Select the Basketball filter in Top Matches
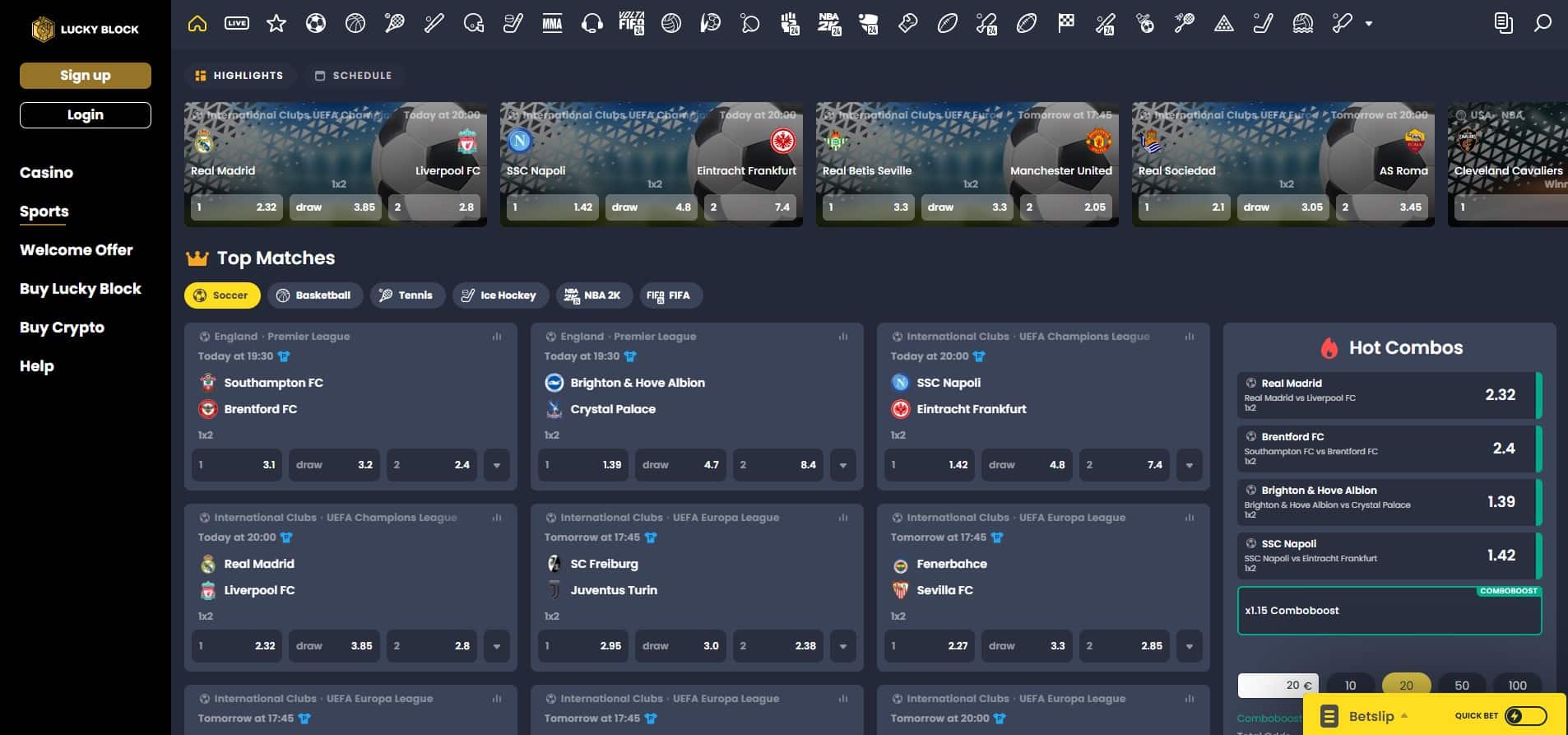The image size is (1568, 735). (x=315, y=295)
